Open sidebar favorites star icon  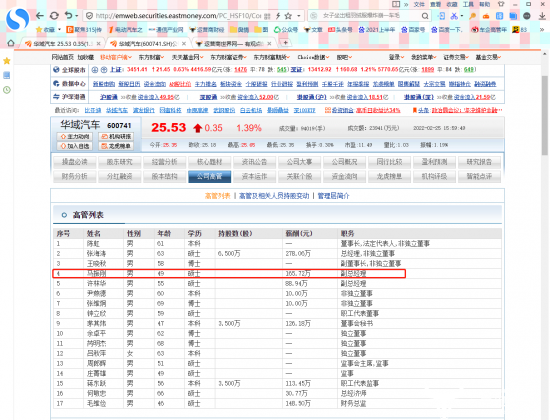point(7,61)
